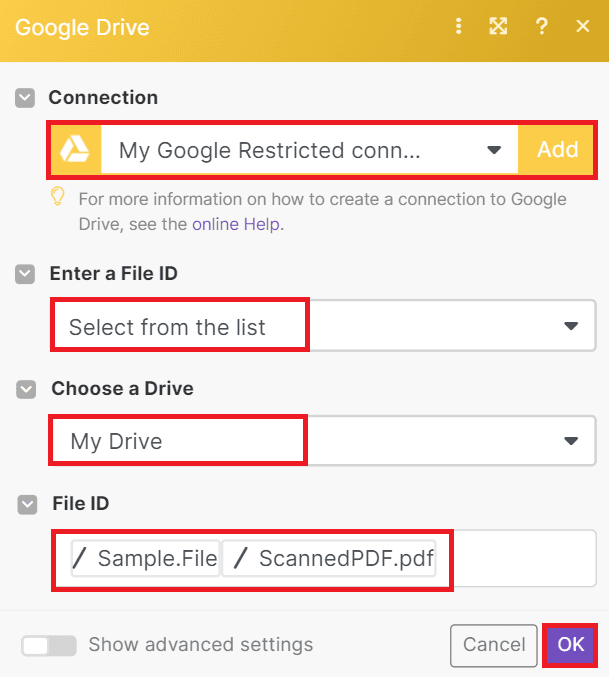The width and height of the screenshot is (609, 677).
Task: Collapse the Enter a File ID section
Action: coord(25,274)
